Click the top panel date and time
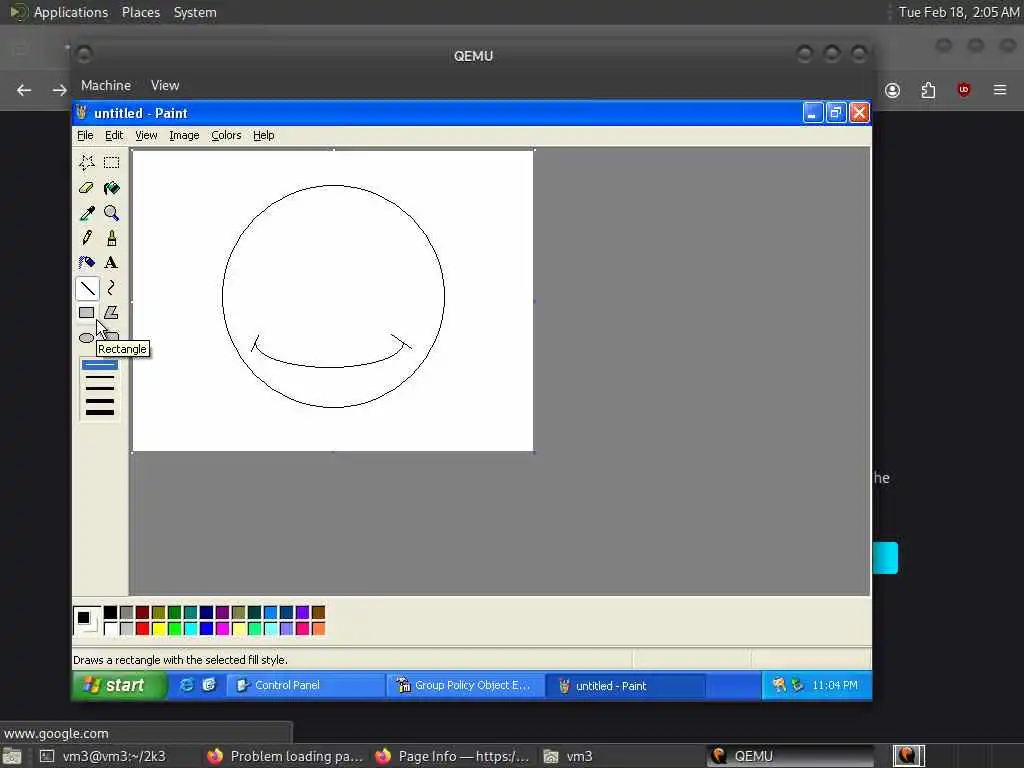This screenshot has height=768, width=1024. (x=957, y=12)
